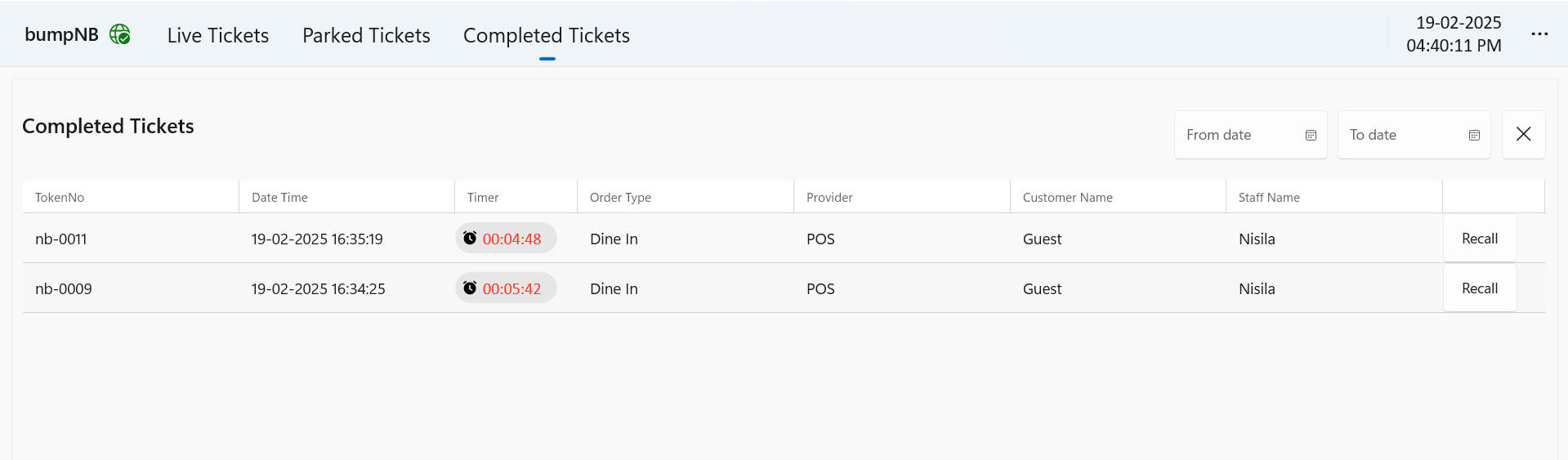The height and width of the screenshot is (460, 1568).
Task: Recall ticket nb-0011
Action: (1479, 239)
